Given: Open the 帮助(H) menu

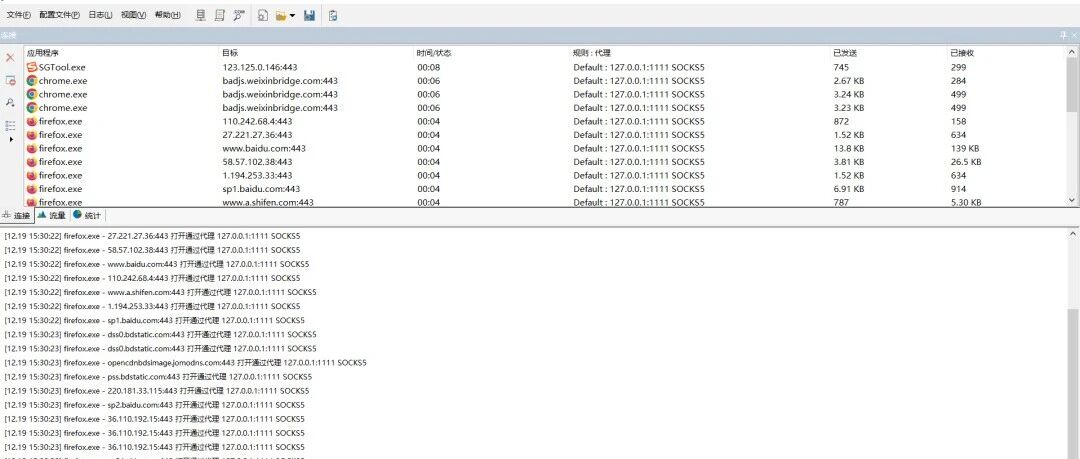Looking at the screenshot, I should coord(167,15).
